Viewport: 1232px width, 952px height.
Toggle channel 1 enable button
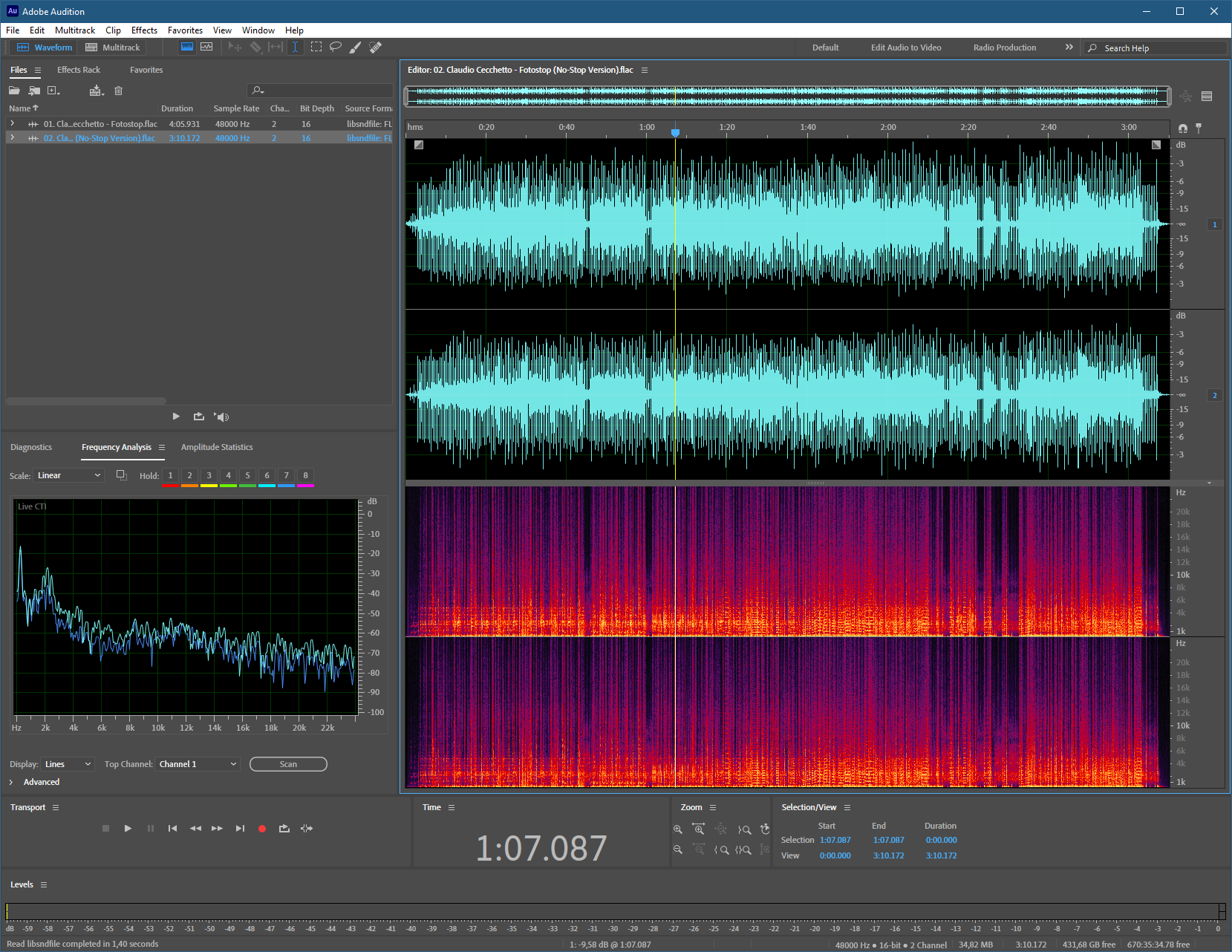tap(1215, 224)
